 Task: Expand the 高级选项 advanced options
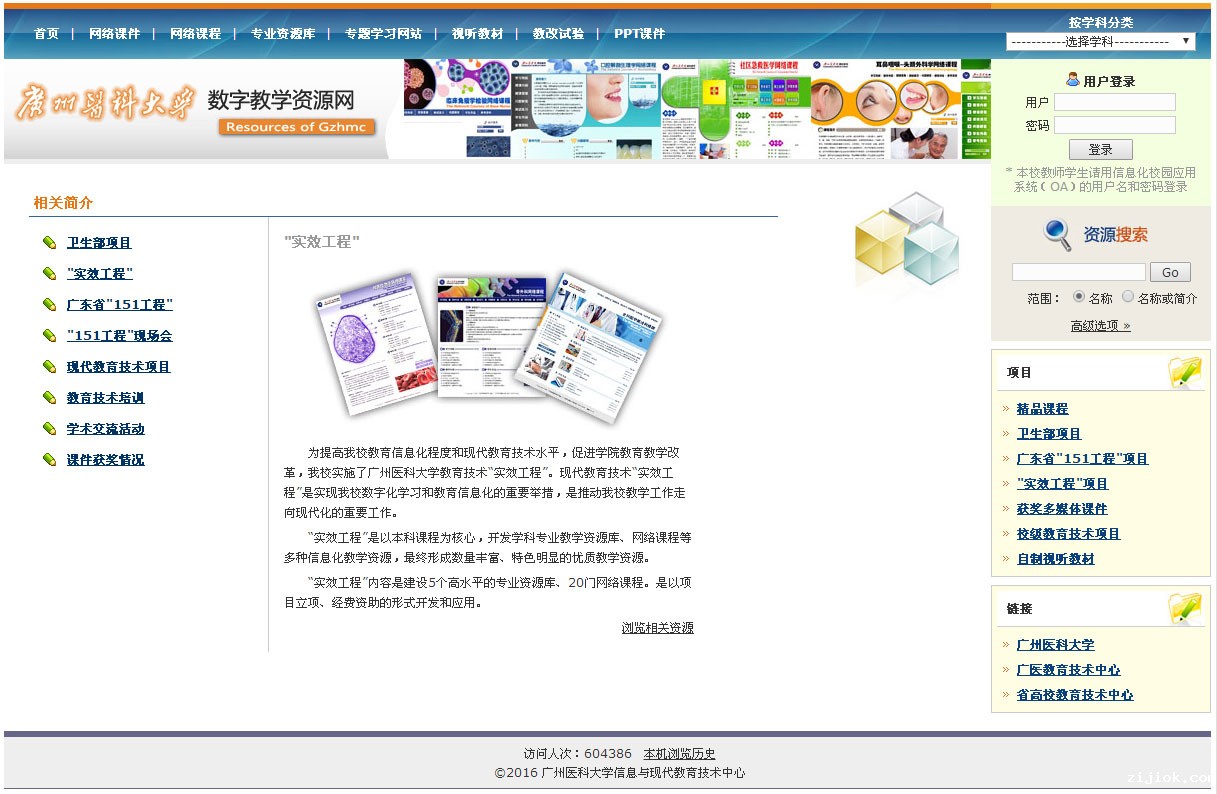tap(1094, 324)
